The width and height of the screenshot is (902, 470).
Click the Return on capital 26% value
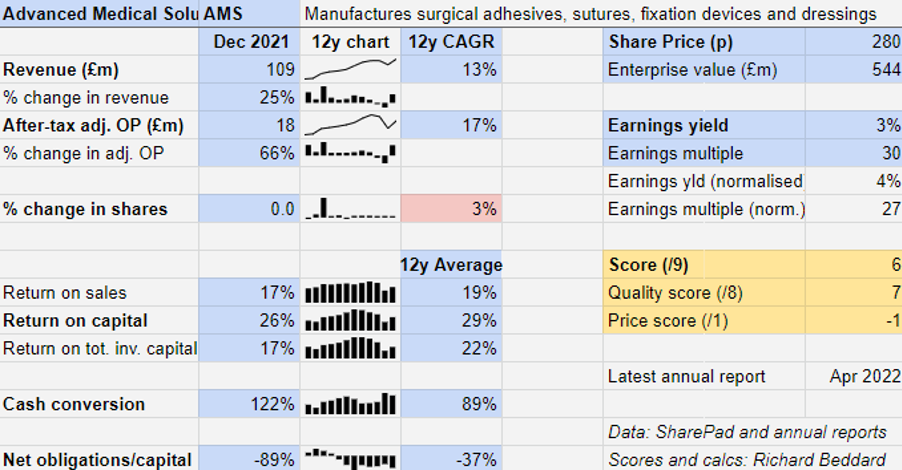(x=250, y=320)
